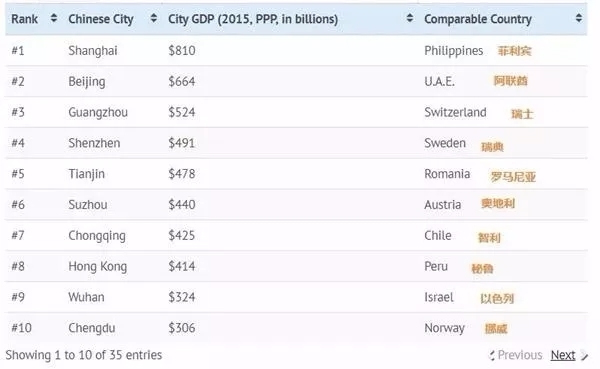Select Switzerland in the Guangzhou row
This screenshot has height=369, width=600.
pyautogui.click(x=455, y=112)
